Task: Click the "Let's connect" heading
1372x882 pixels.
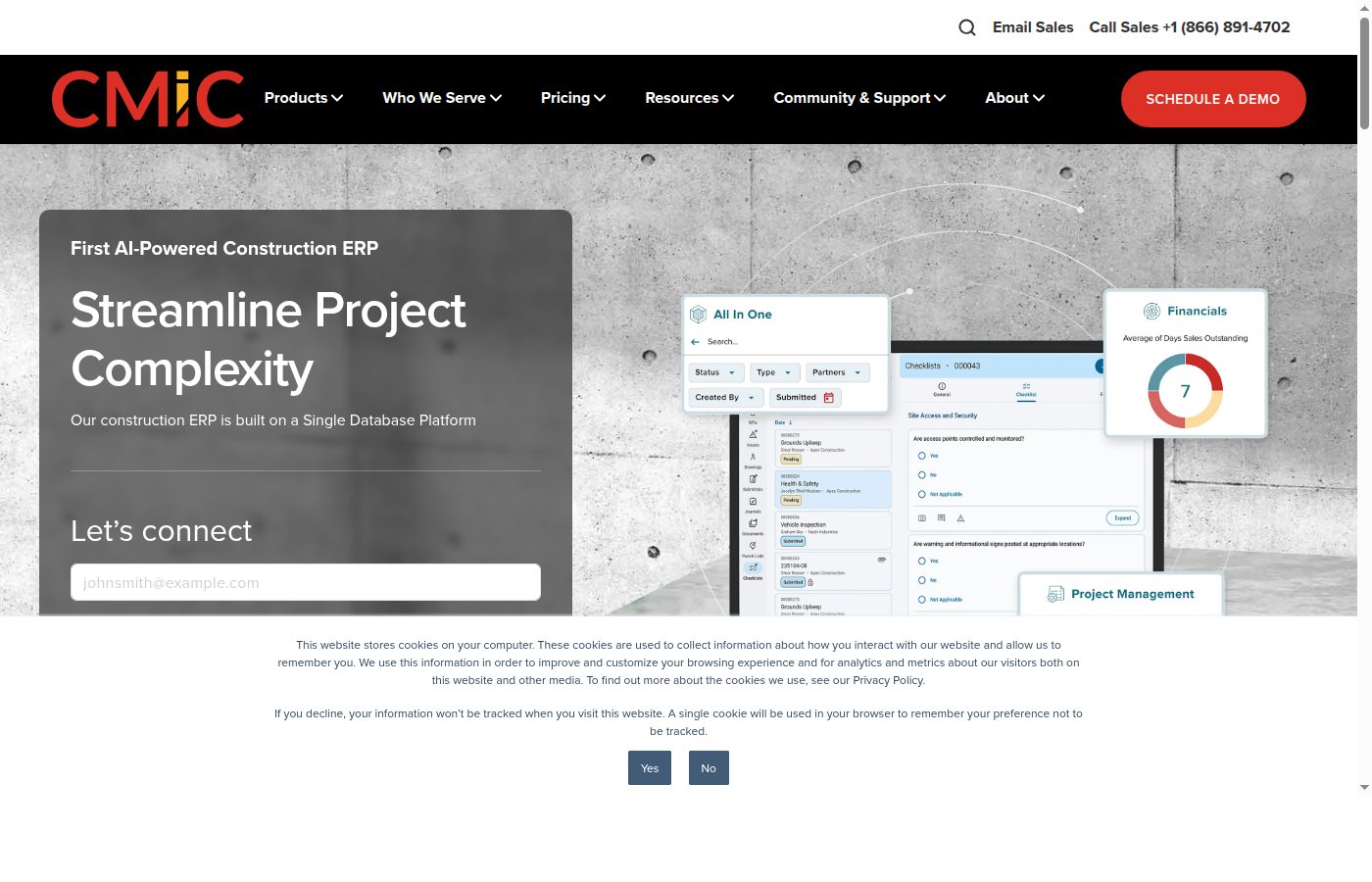Action: pos(162,531)
